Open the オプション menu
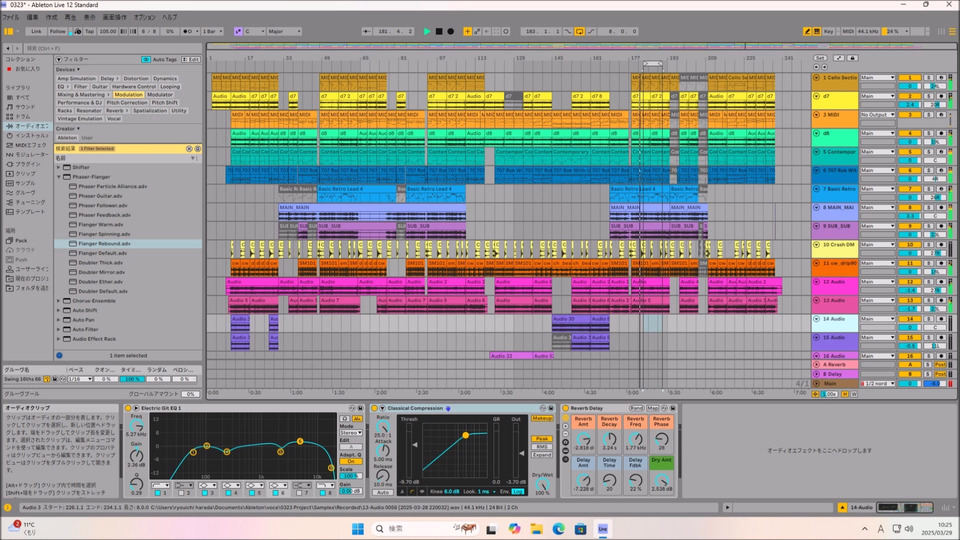The image size is (960, 540). (144, 17)
